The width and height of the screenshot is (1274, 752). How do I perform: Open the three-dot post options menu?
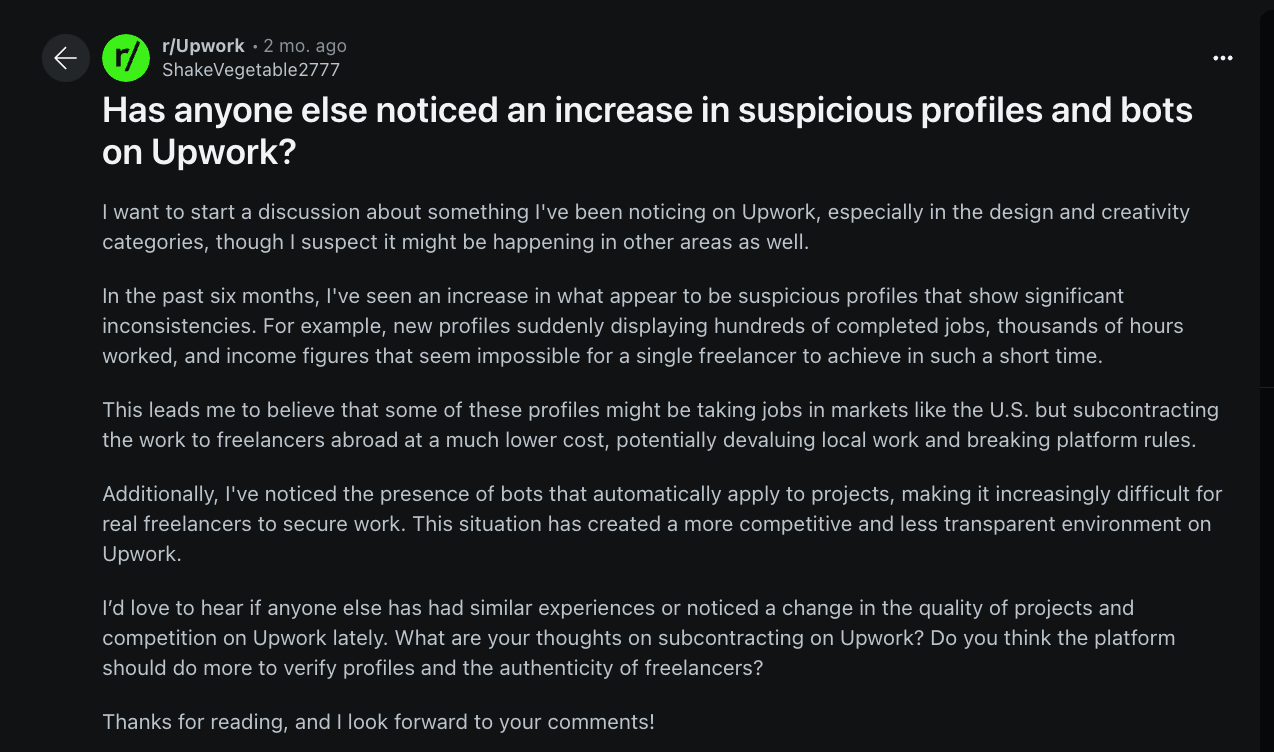point(1222,58)
